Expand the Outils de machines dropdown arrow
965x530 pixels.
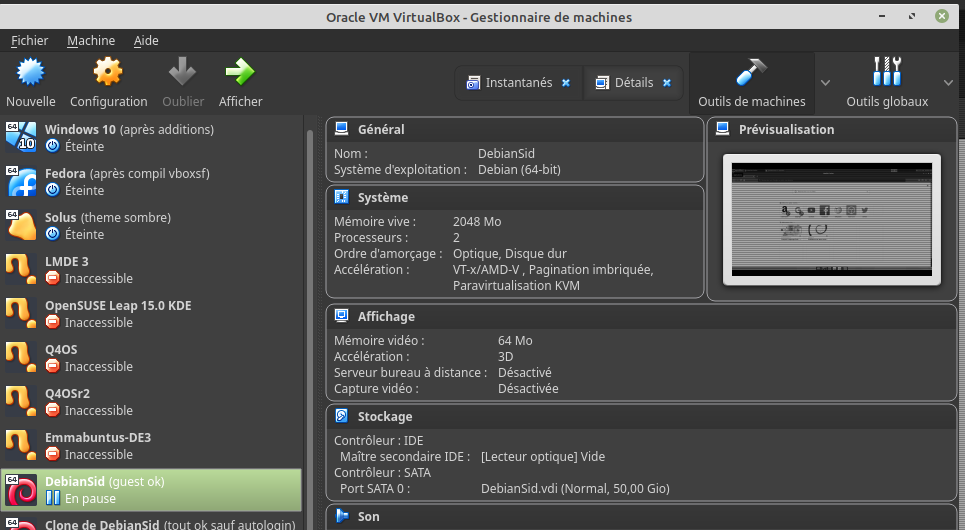pos(825,82)
